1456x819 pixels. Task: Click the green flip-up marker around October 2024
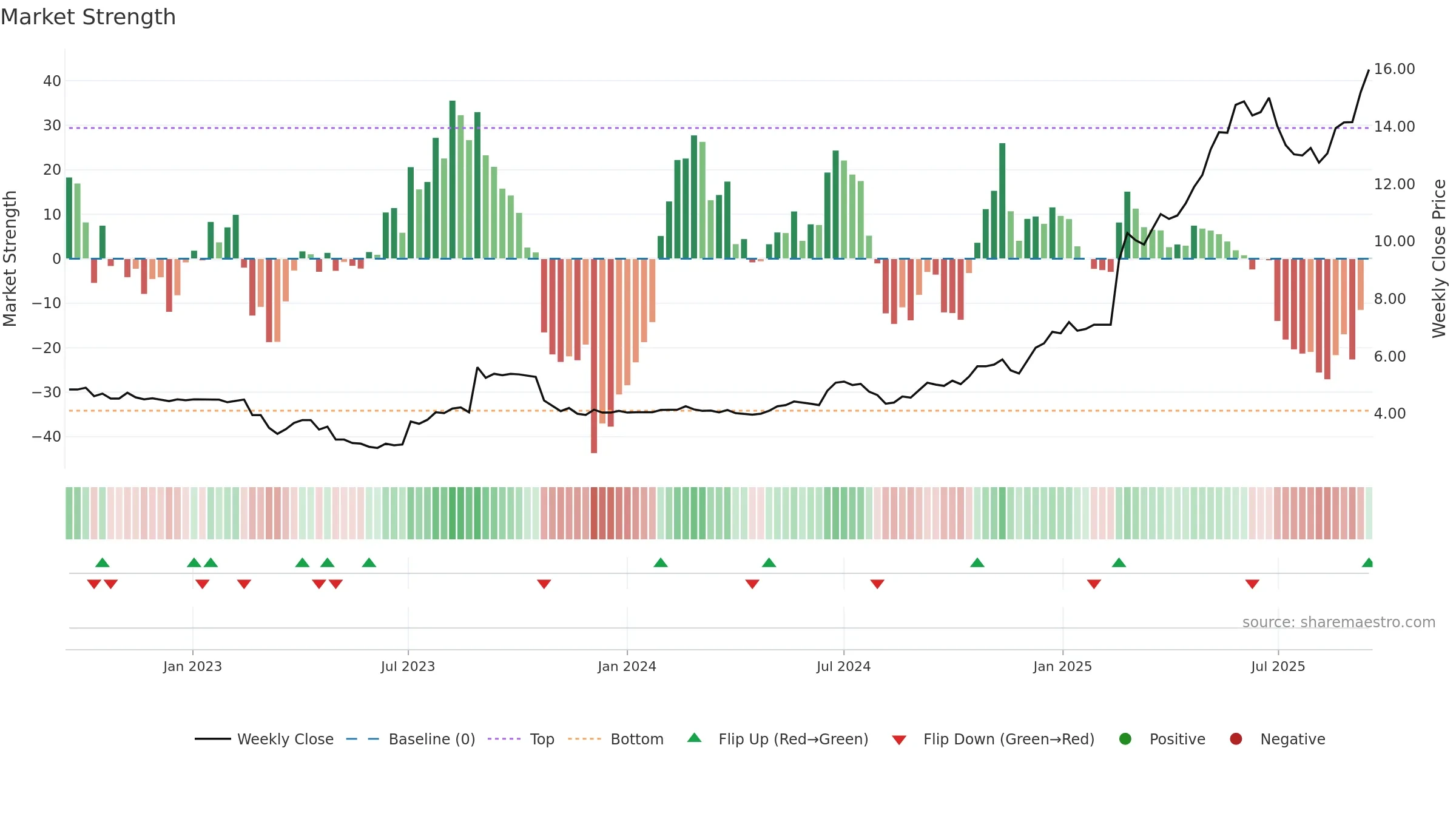(977, 562)
